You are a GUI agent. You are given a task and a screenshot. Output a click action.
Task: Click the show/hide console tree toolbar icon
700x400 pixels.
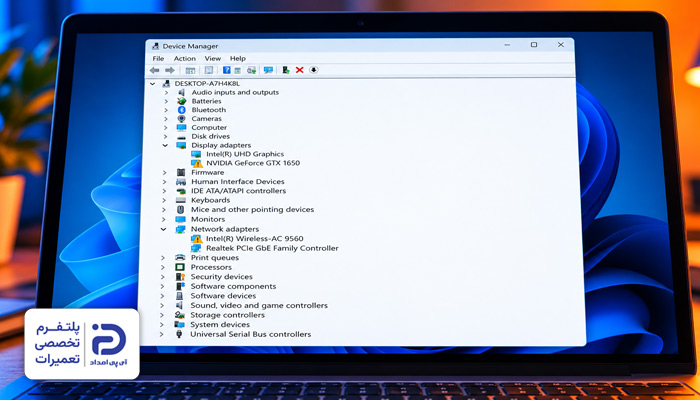pos(190,71)
